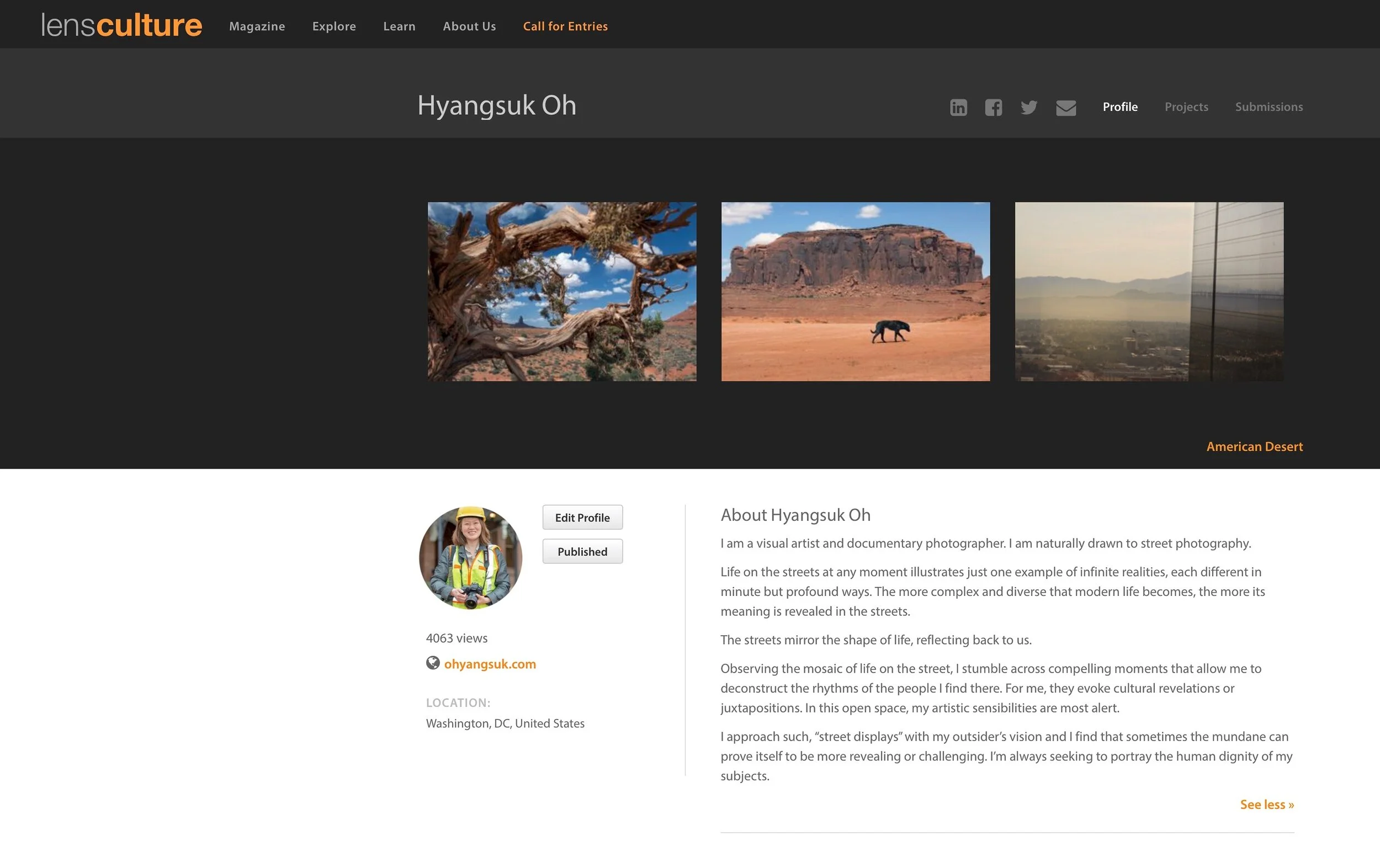
Task: Switch to the Projects tab
Action: pos(1186,107)
